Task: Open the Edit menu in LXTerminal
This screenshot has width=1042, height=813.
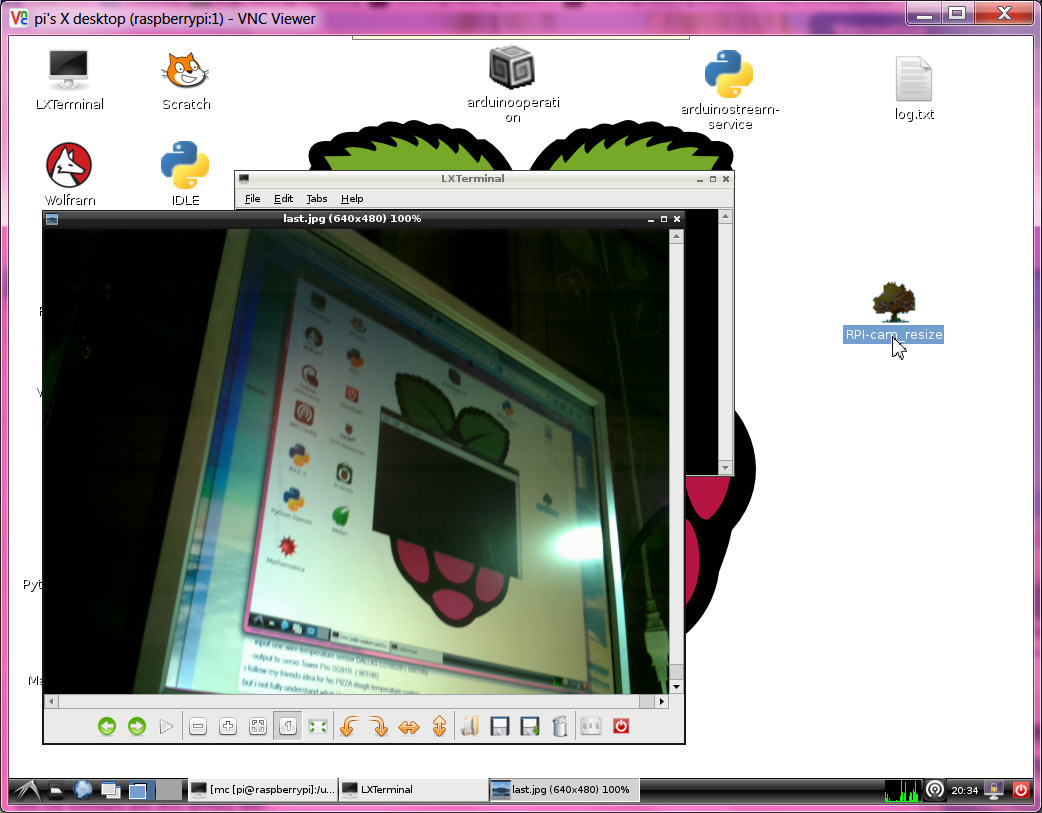Action: tap(283, 199)
